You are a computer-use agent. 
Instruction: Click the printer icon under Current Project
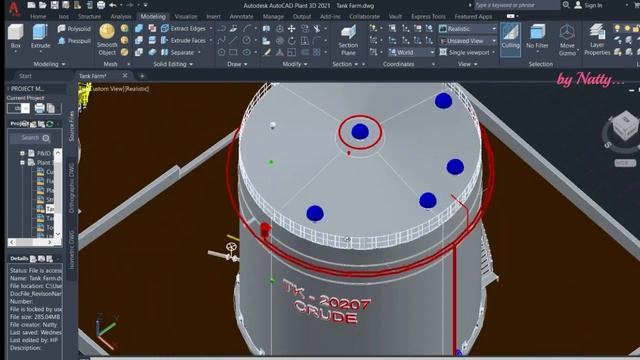tap(39, 108)
